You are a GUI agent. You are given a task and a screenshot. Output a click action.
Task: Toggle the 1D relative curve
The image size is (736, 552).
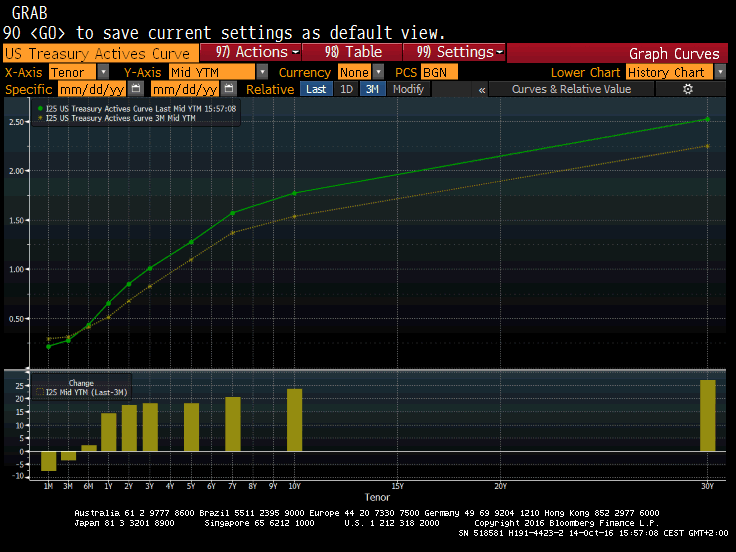pos(346,89)
